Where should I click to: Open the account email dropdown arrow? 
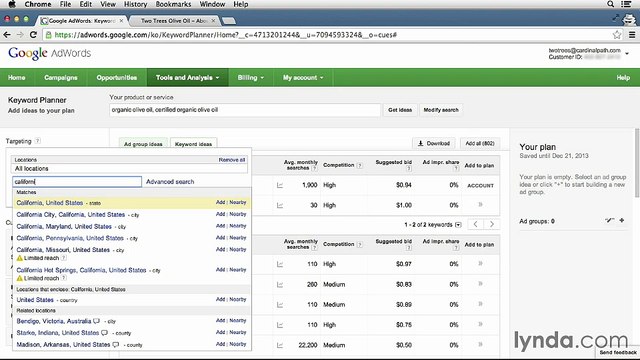(627, 53)
